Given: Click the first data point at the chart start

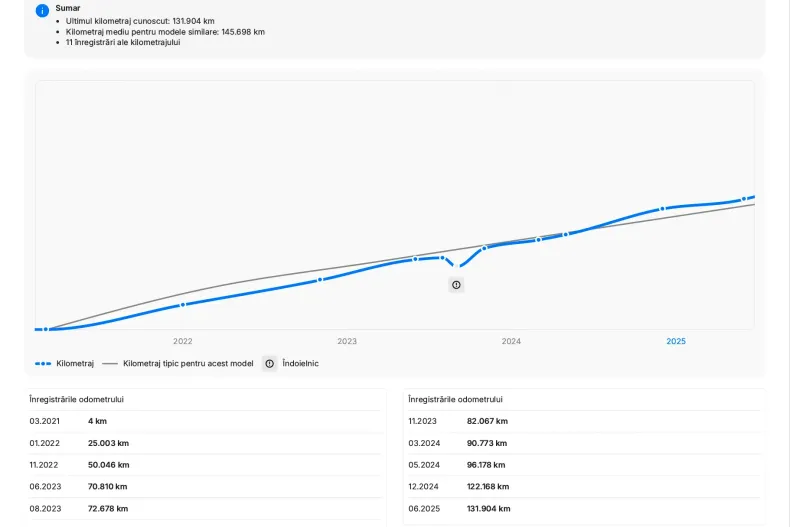Looking at the screenshot, I should tap(45, 329).
